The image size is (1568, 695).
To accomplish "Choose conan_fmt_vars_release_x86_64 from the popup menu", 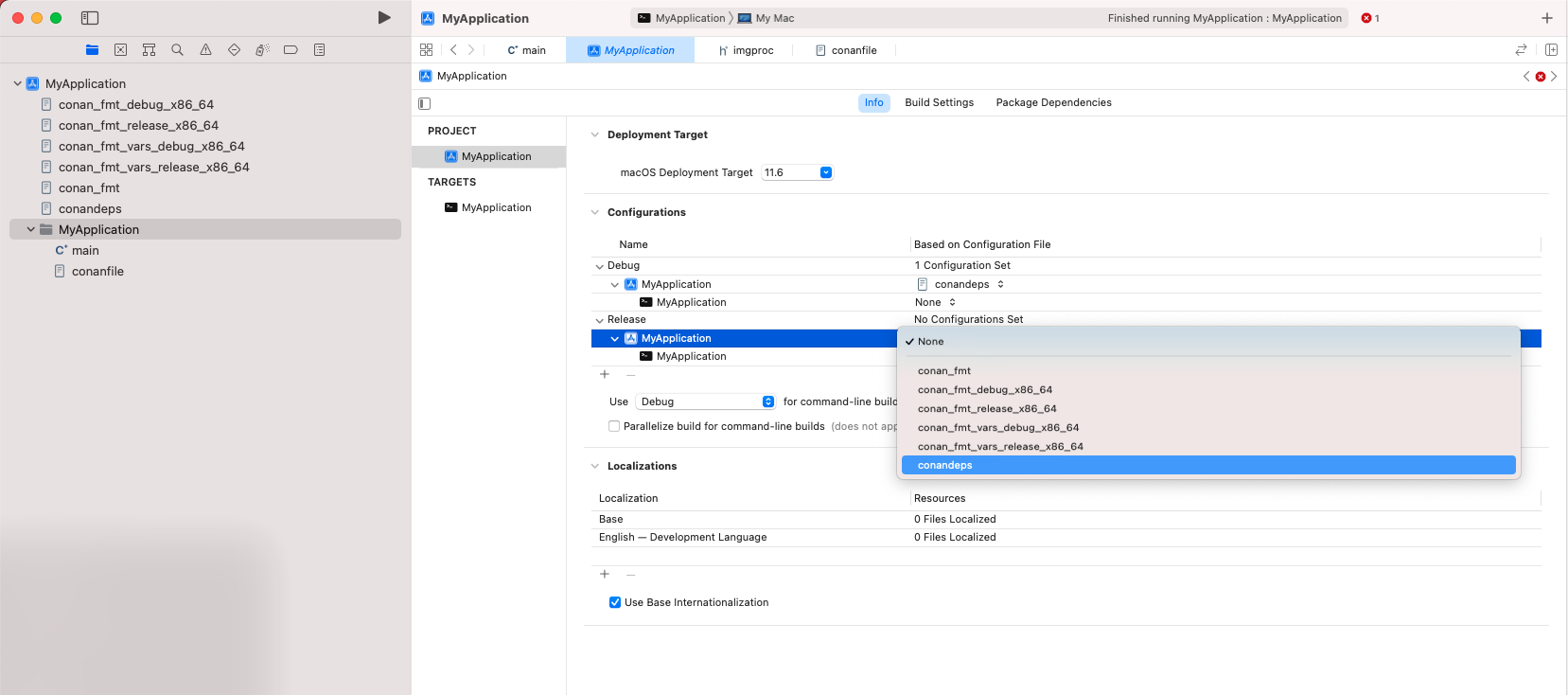I will click(x=1208, y=447).
